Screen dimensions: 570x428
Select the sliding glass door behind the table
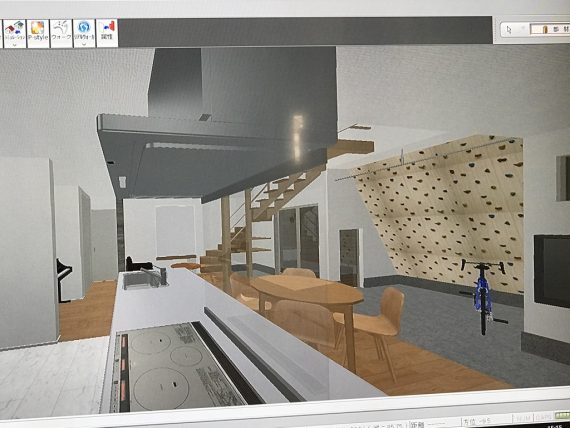point(297,240)
